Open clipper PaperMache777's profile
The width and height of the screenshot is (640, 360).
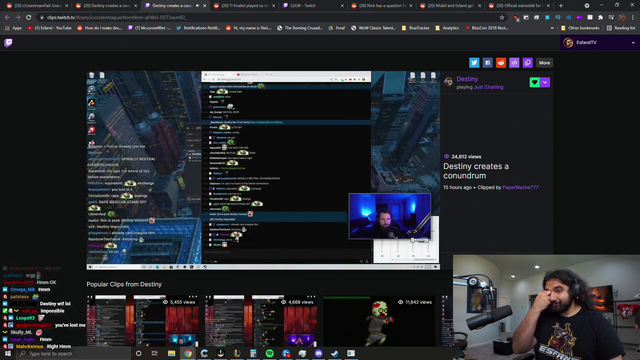tap(520, 187)
